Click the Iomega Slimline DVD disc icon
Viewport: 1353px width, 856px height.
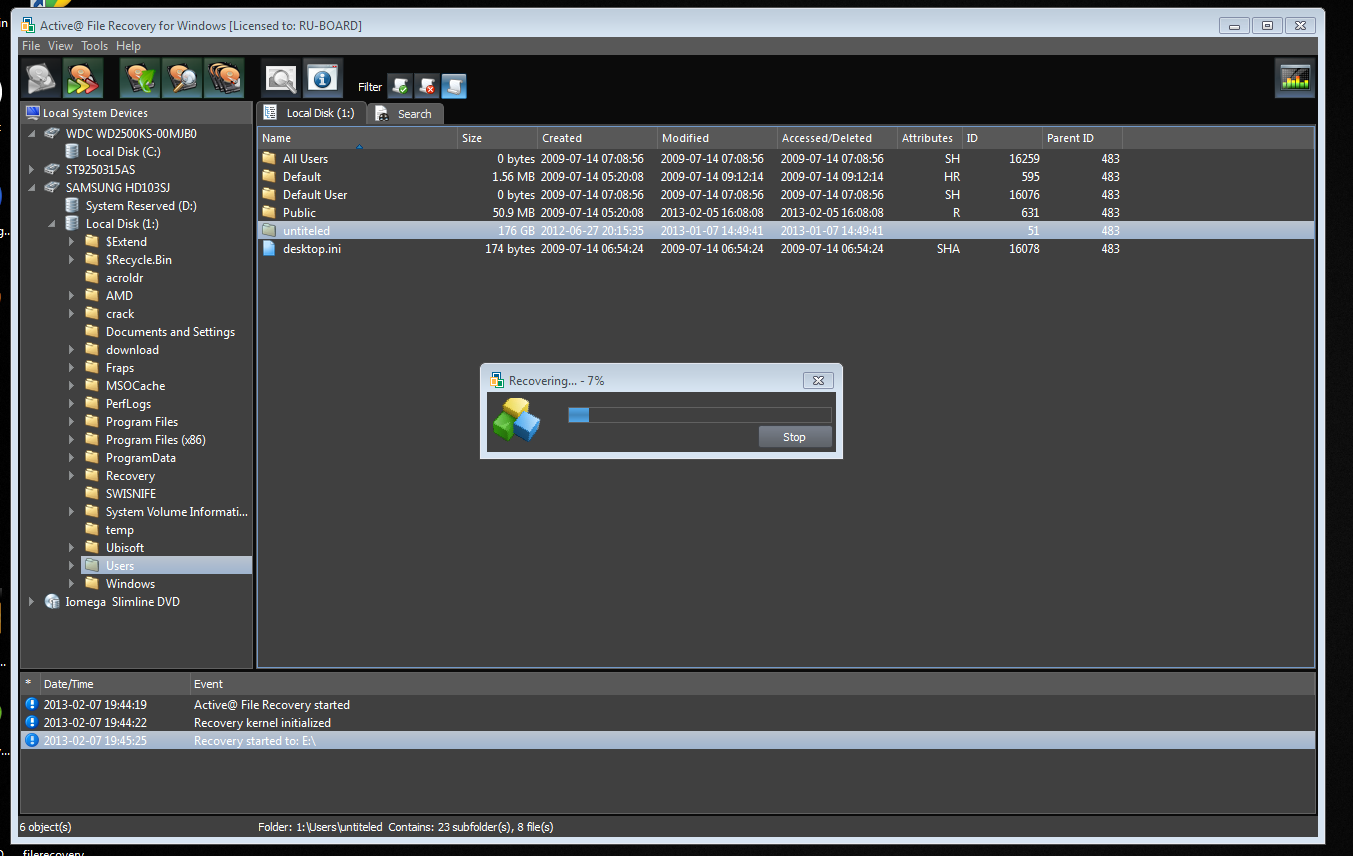coord(52,601)
